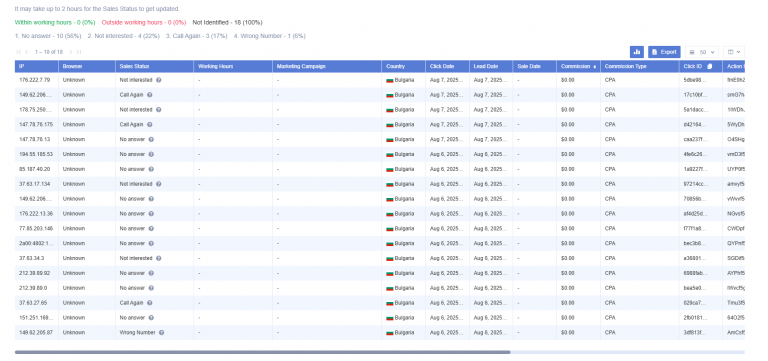Click the Commission column sort arrow
The image size is (768, 361).
595,67
